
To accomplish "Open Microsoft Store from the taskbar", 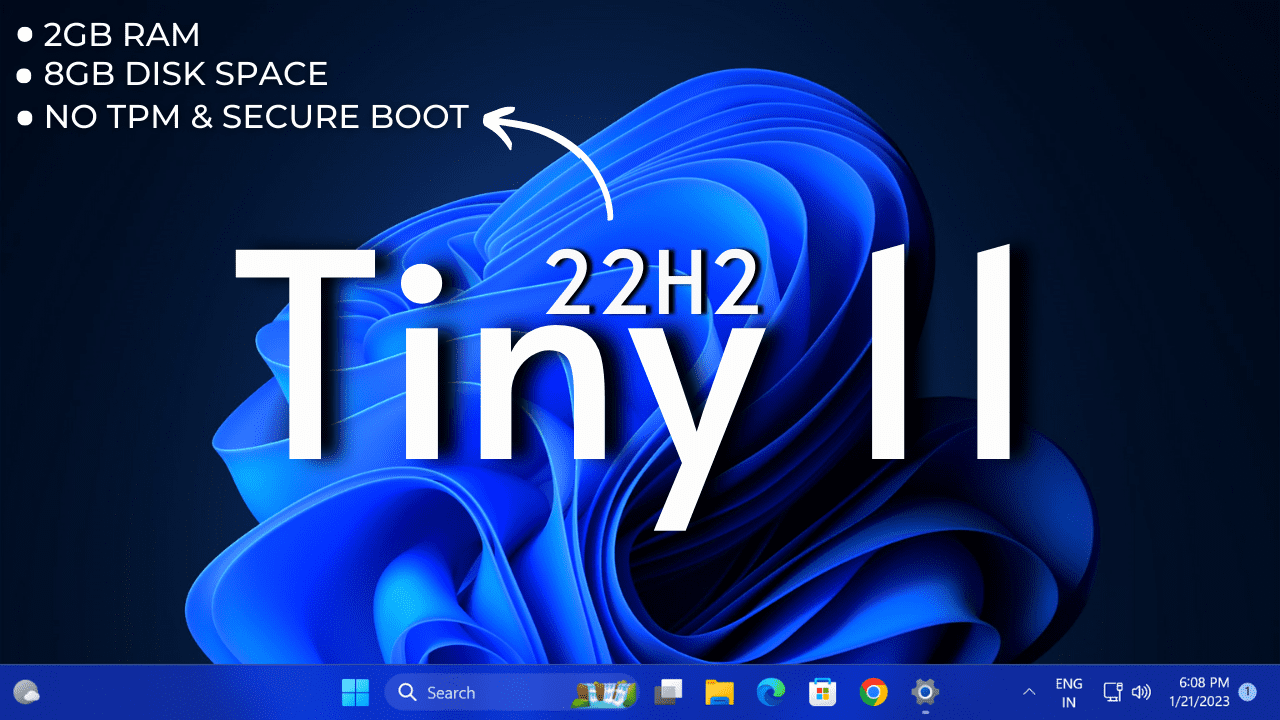I will pos(822,692).
